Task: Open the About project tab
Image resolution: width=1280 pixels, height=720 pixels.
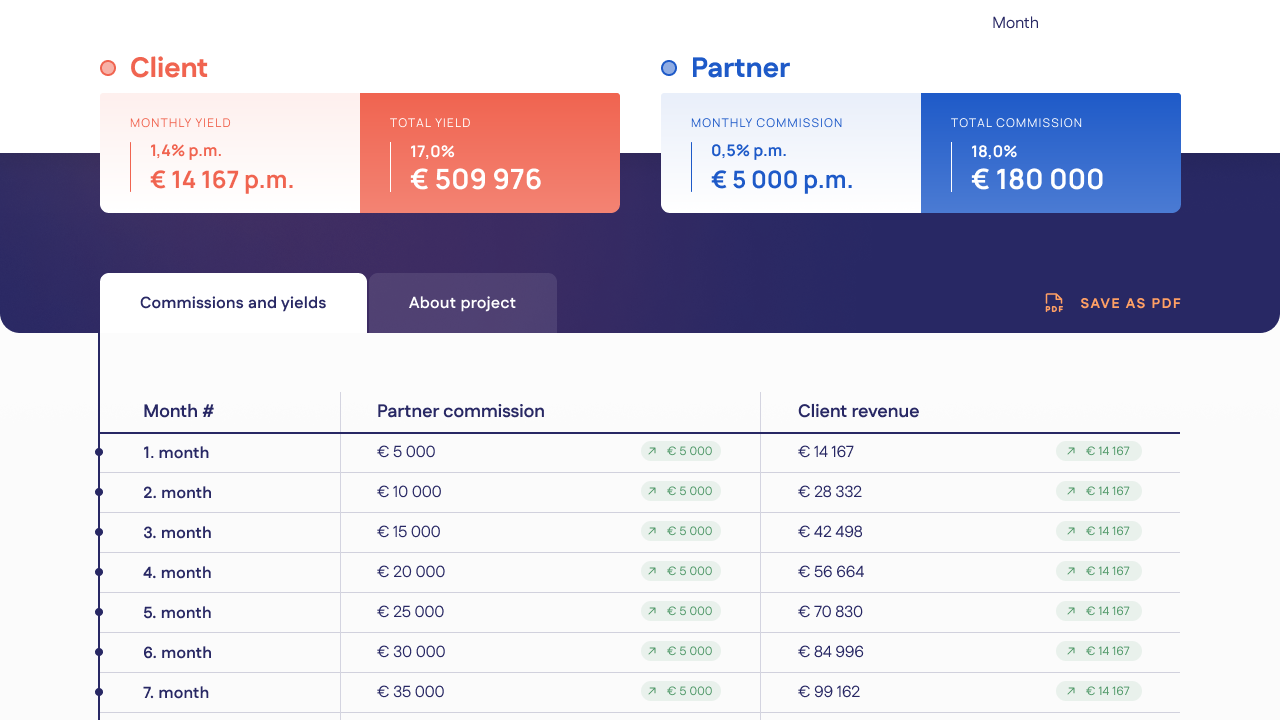Action: 462,303
